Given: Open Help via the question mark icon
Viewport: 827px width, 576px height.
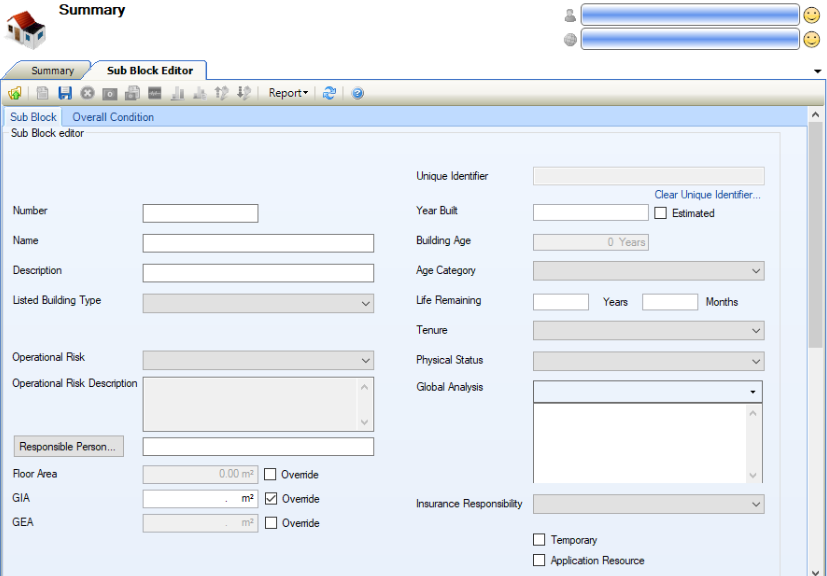Looking at the screenshot, I should click(357, 93).
